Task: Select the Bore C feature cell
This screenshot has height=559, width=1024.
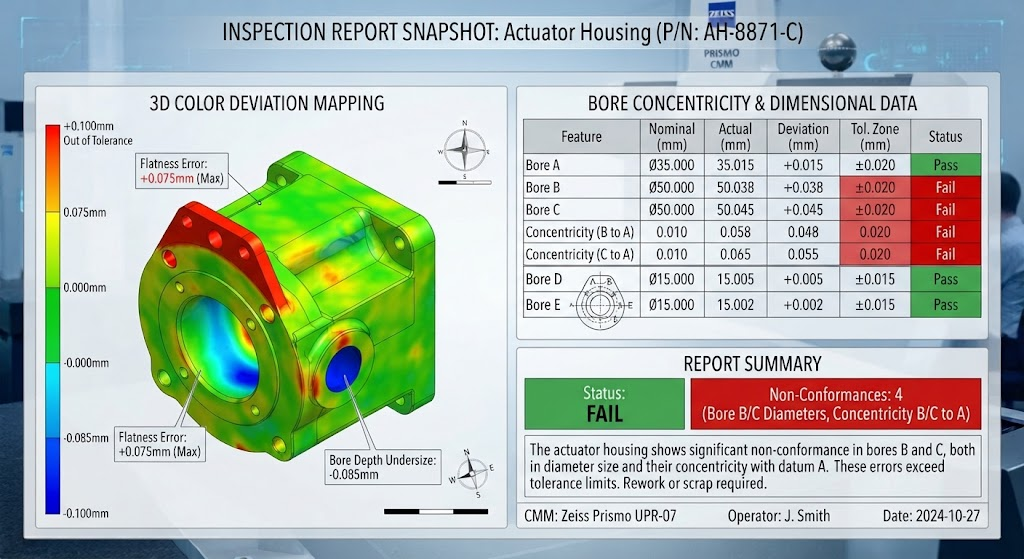Action: click(581, 210)
